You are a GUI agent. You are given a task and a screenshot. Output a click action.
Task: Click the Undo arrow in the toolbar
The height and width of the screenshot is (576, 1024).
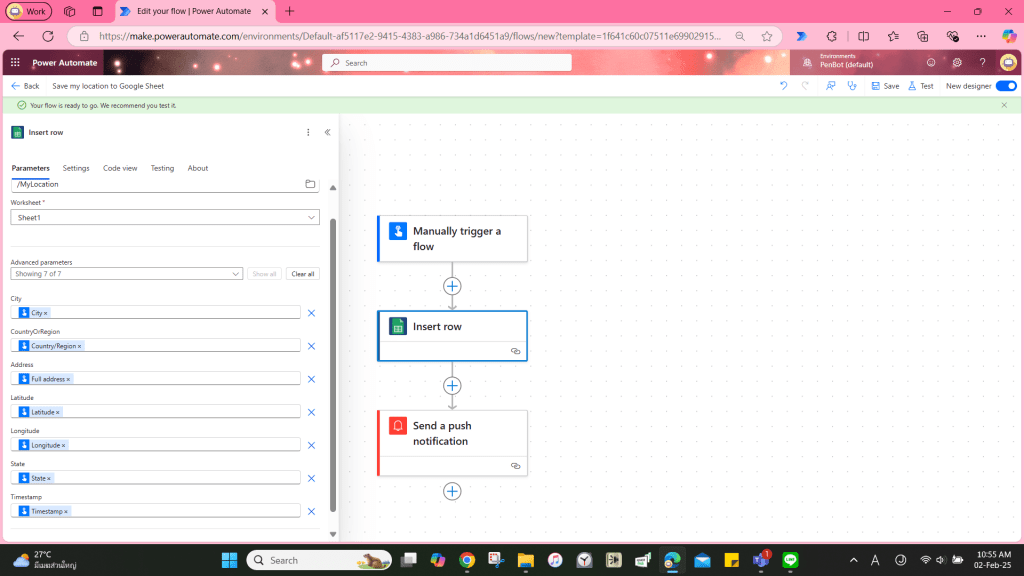point(783,86)
